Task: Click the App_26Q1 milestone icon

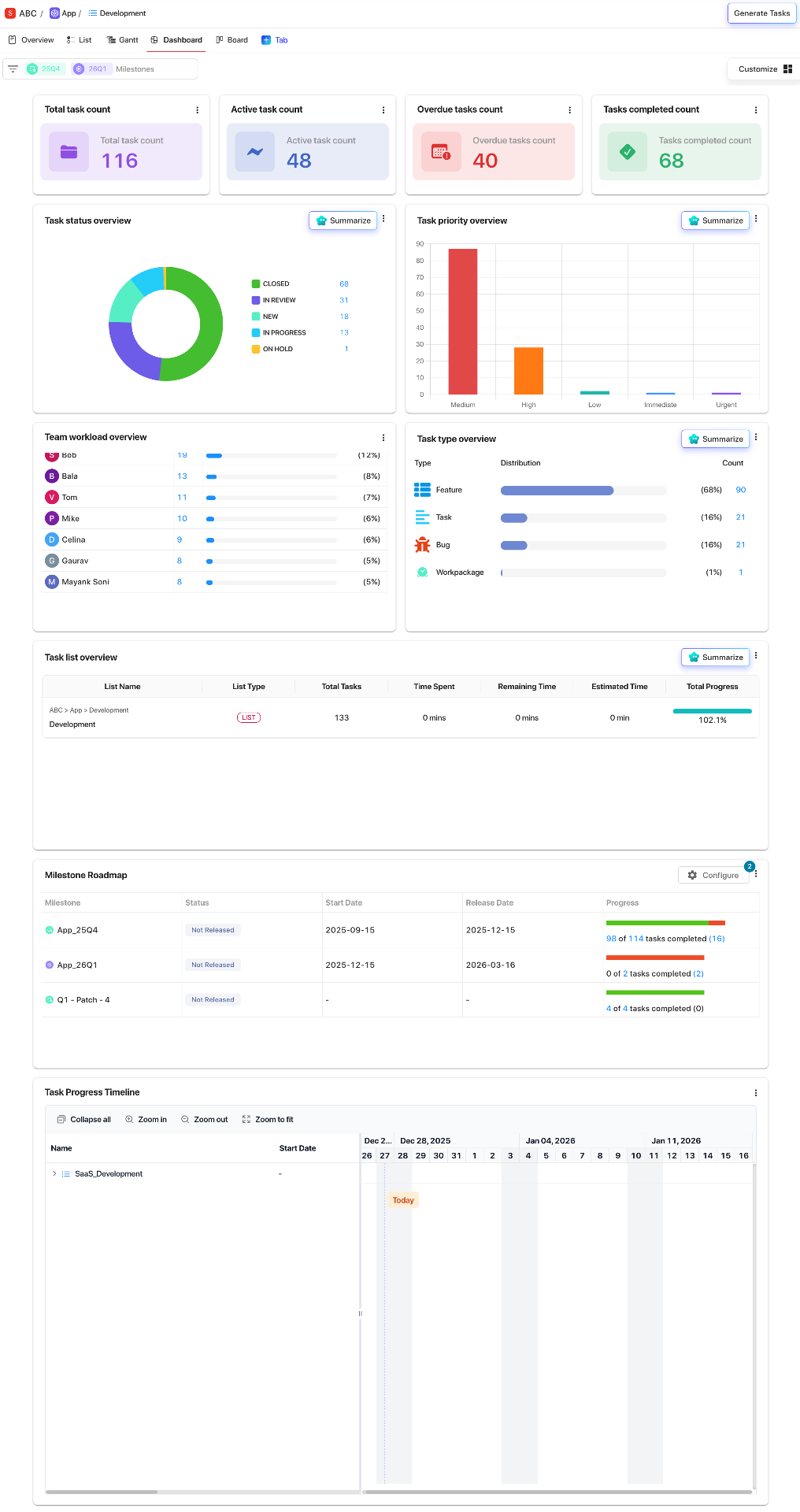Action: tap(50, 965)
